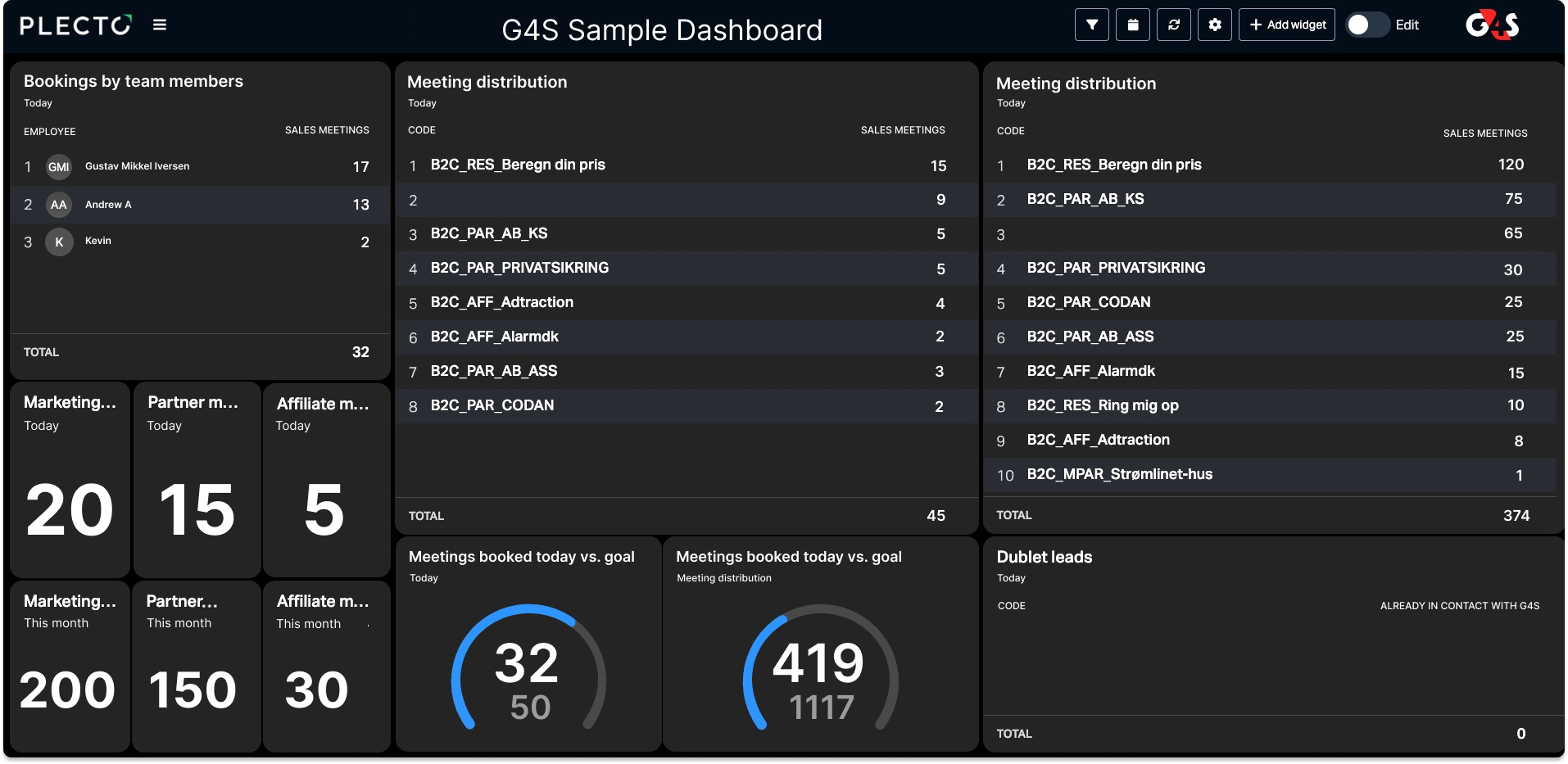
Task: Select the B2C_RES_Ring mig op row
Action: coord(1270,405)
